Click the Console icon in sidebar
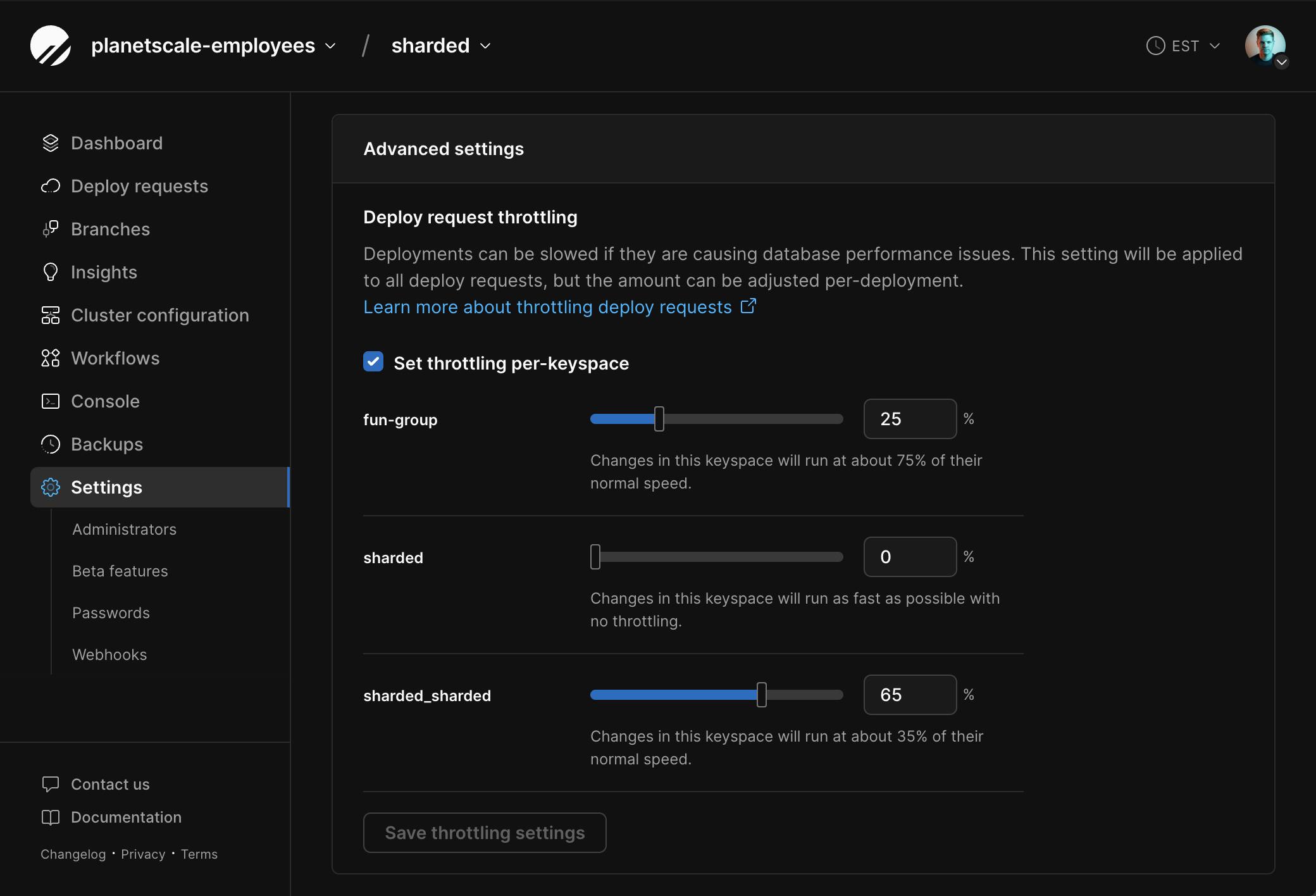Viewport: 1316px width, 896px height. tap(50, 401)
